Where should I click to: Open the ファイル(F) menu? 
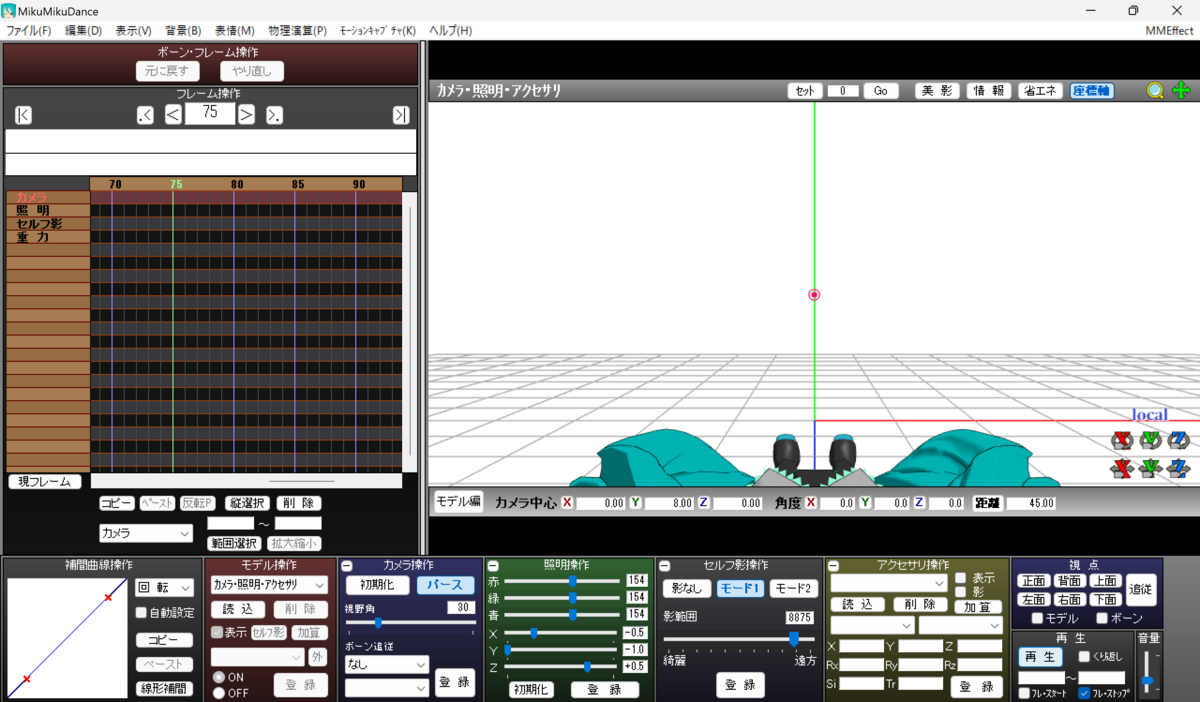(x=29, y=31)
